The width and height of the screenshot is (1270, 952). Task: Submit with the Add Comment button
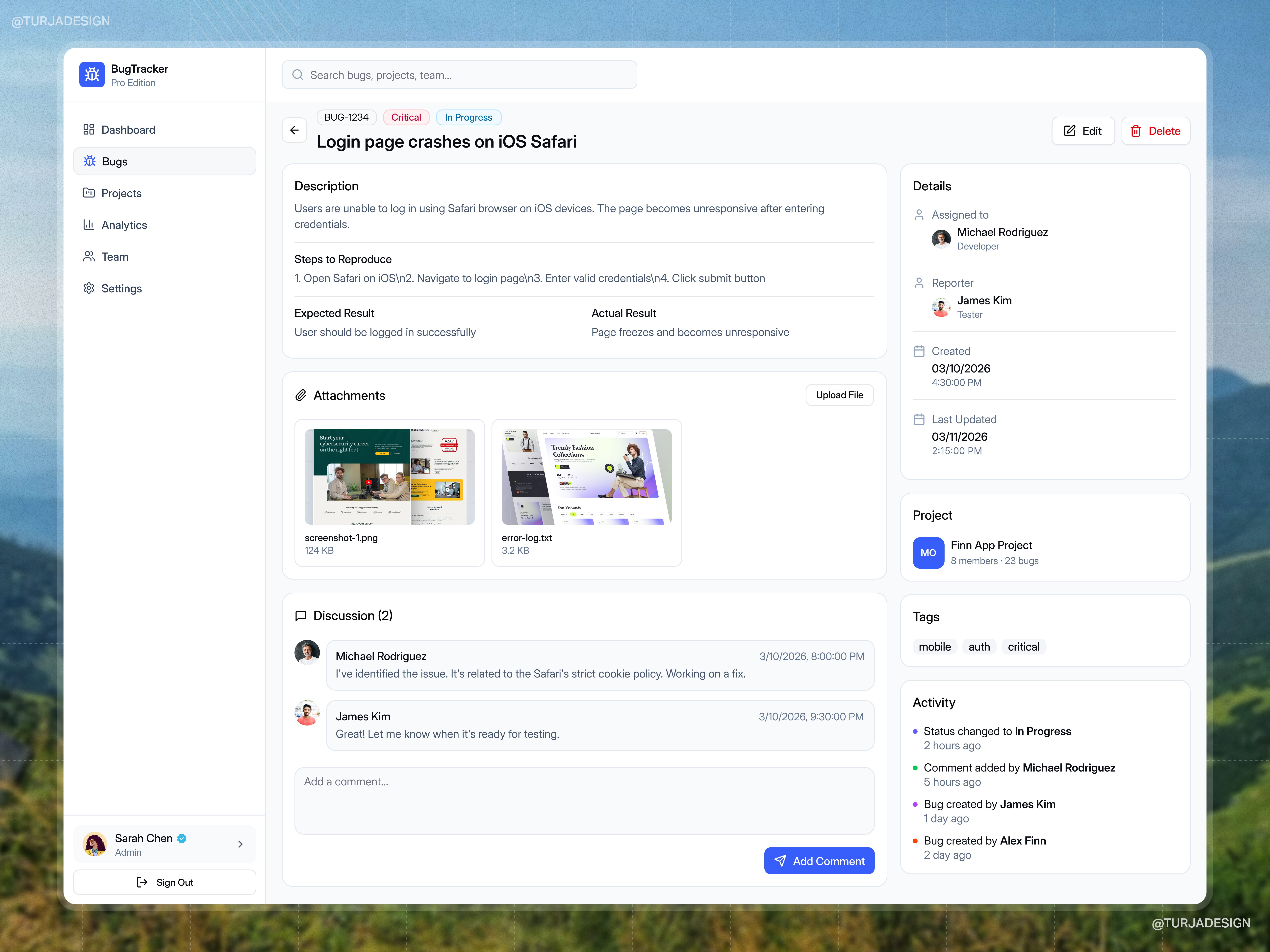(x=819, y=861)
